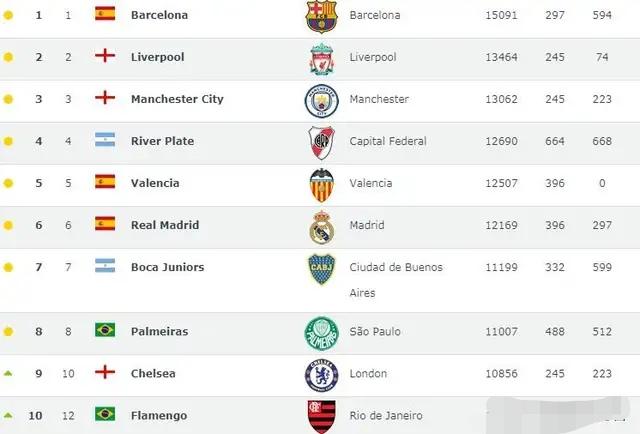Select the Boca Juniors CABJ badge

click(322, 269)
